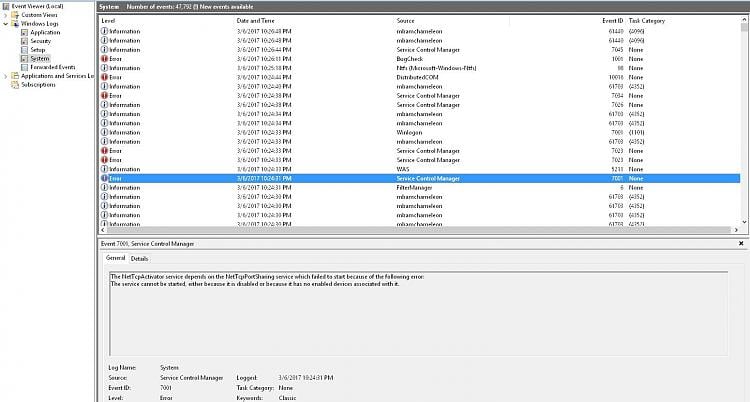Screen dimensions: 750x402
Task: Select the DistributedCOM source cell
Action: pos(417,77)
